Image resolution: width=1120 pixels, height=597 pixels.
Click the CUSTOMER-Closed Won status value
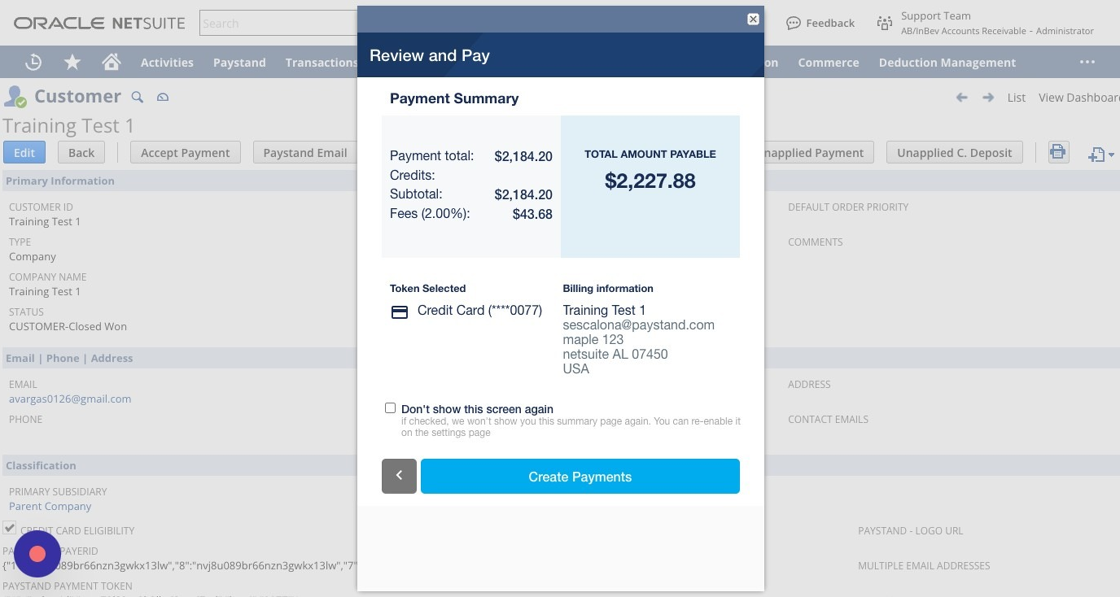(x=68, y=326)
